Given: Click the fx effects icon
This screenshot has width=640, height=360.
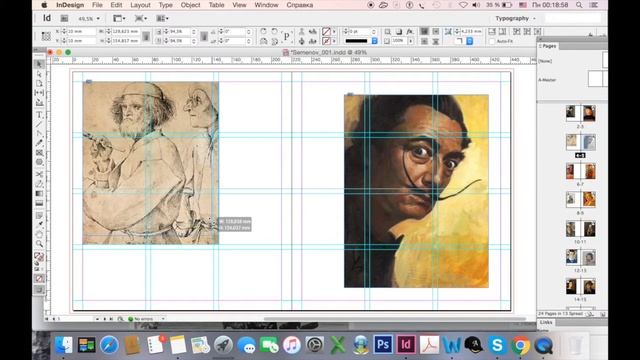Looking at the screenshot, I should tap(410, 32).
